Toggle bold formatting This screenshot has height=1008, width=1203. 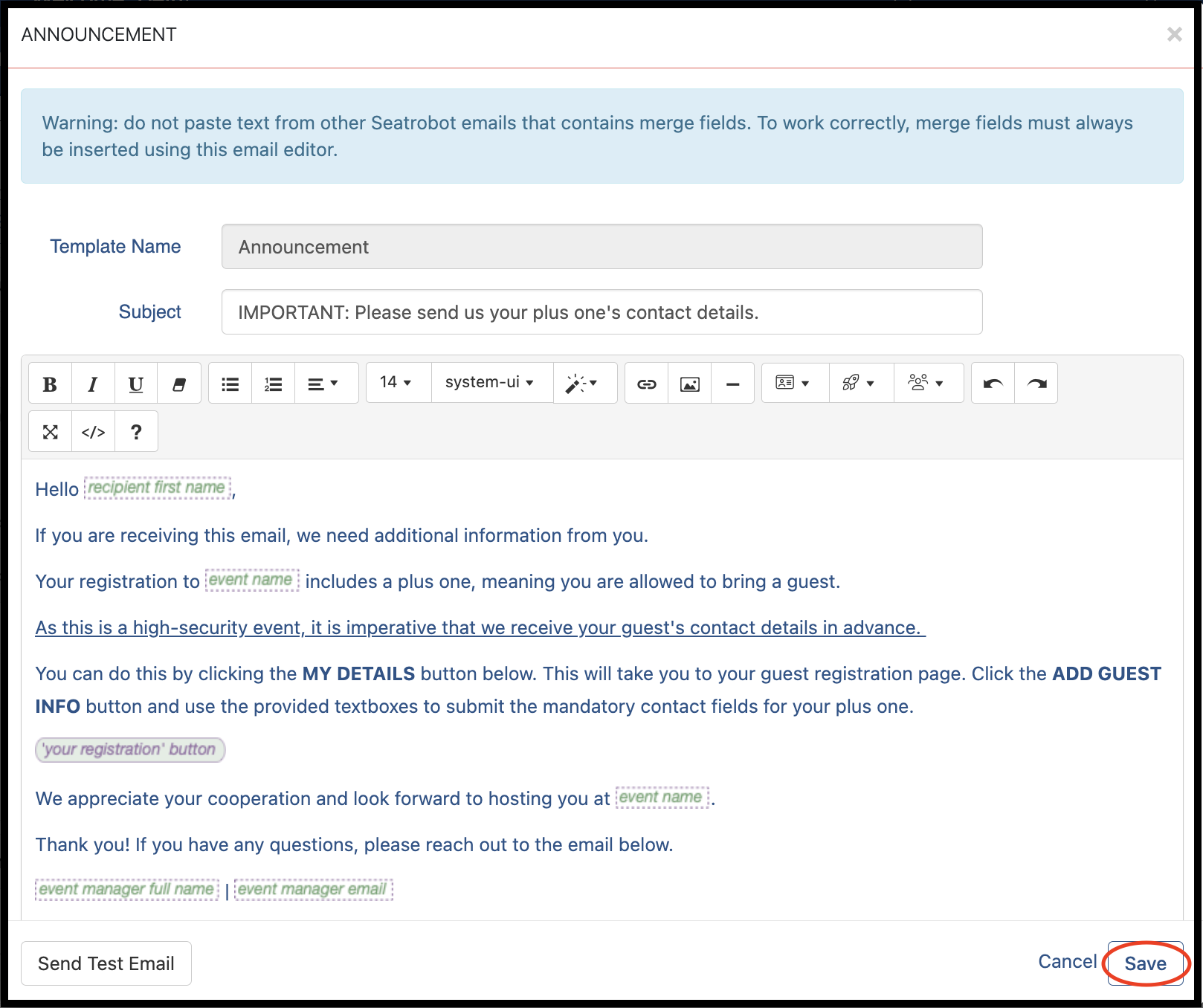click(50, 384)
